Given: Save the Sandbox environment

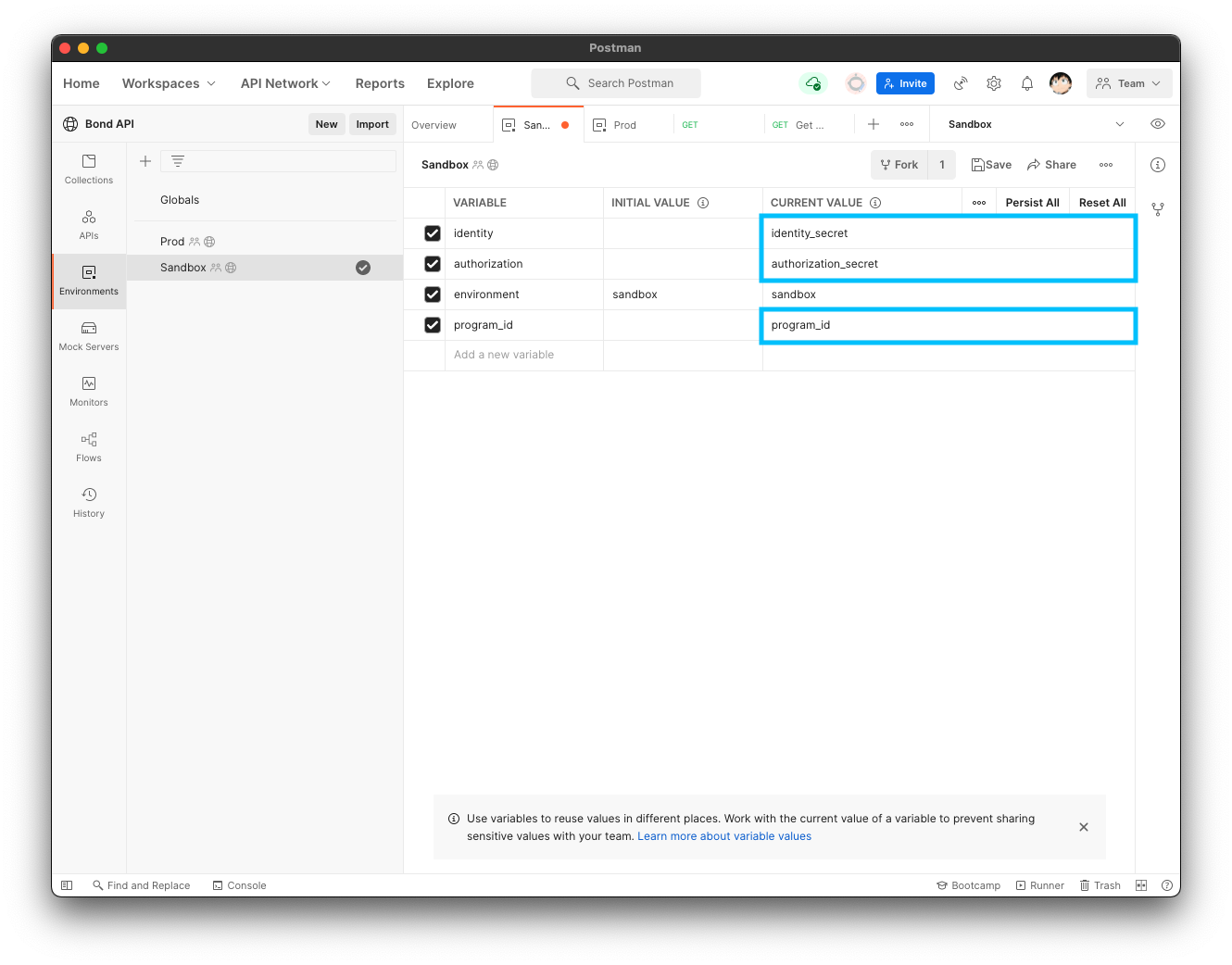Looking at the screenshot, I should [x=991, y=165].
